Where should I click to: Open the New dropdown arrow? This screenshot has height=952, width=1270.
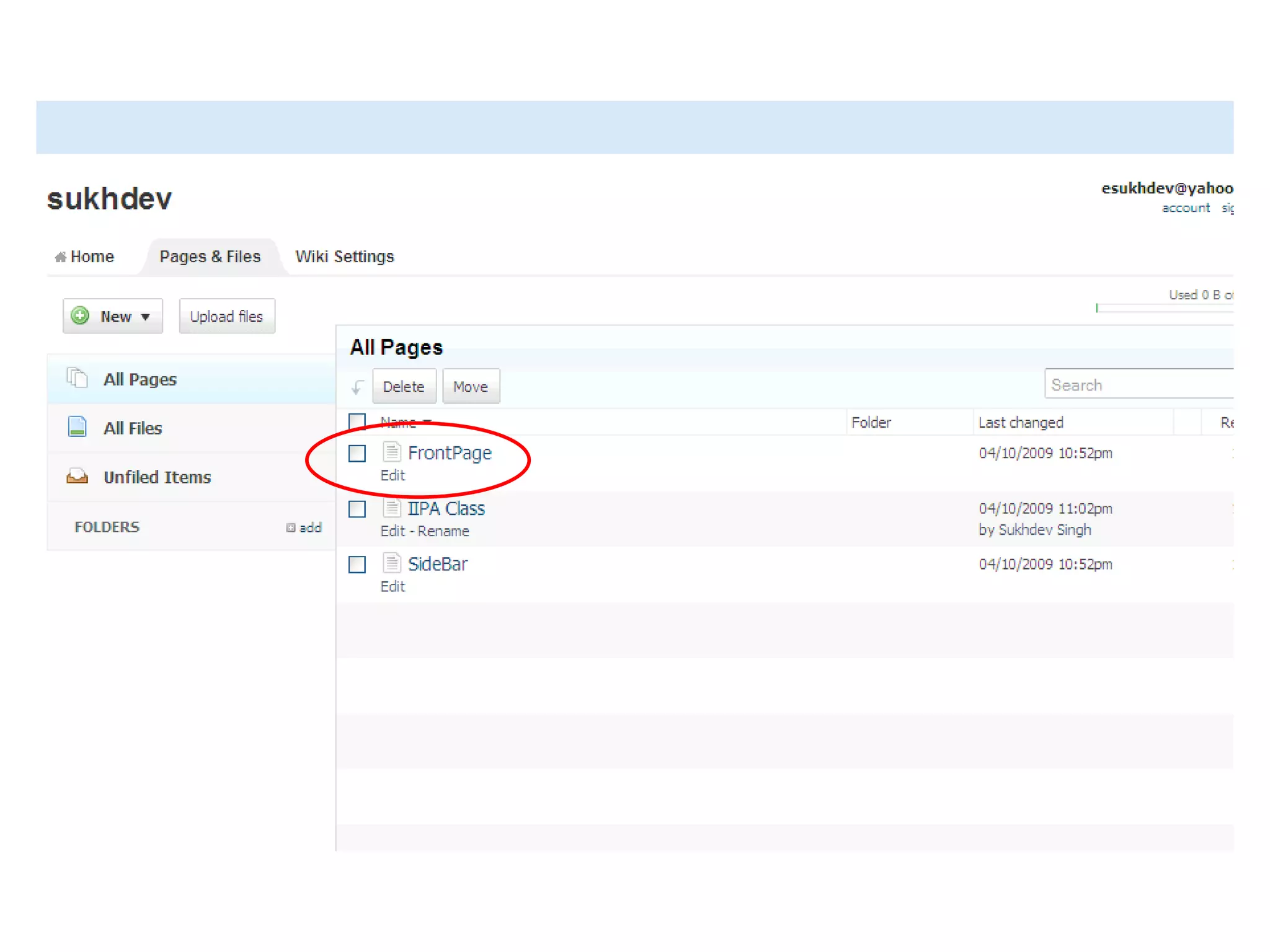tap(146, 317)
